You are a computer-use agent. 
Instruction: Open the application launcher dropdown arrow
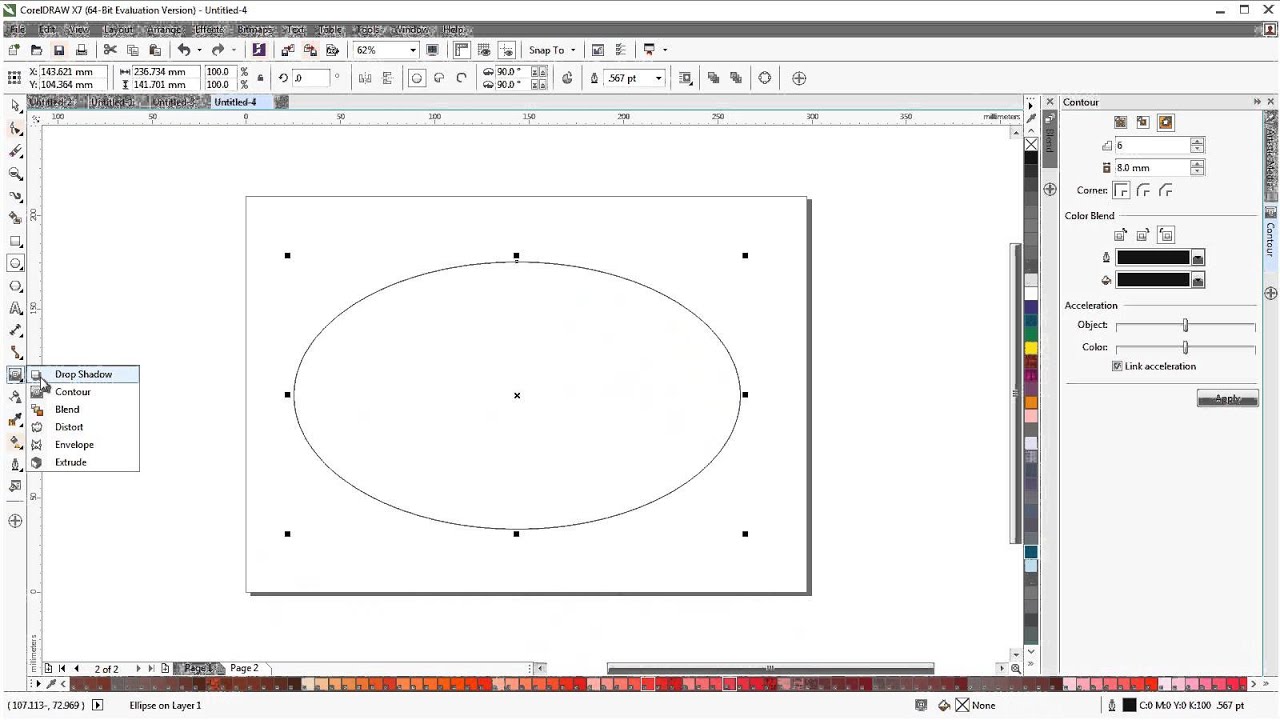tap(664, 50)
